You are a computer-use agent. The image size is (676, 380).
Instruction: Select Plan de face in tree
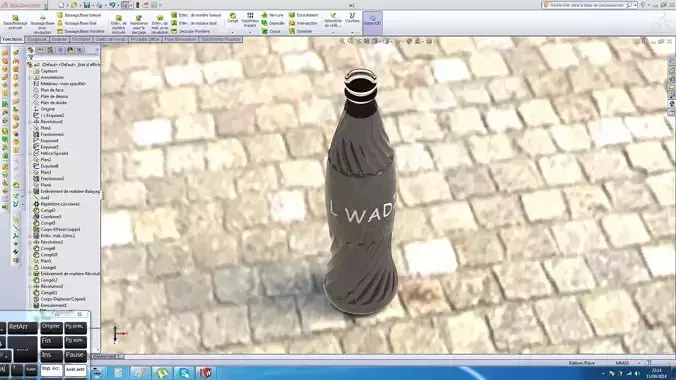pos(52,90)
